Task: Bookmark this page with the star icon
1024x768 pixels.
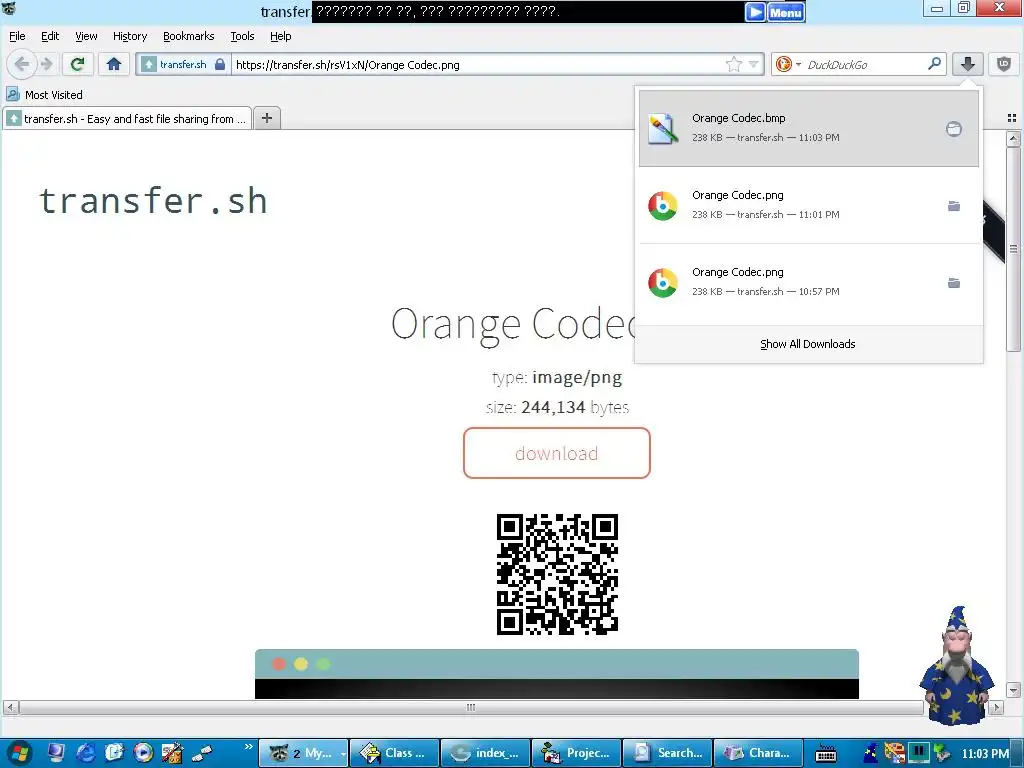Action: [733, 64]
